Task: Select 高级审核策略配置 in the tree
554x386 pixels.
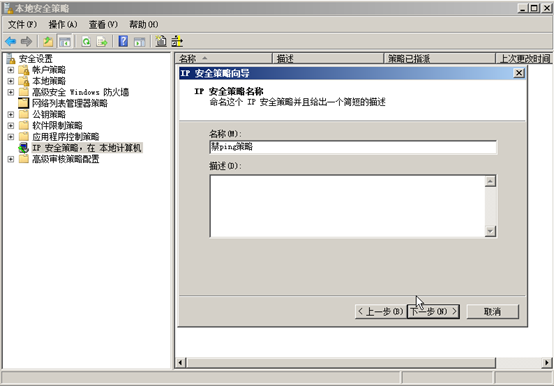Action: pos(65,159)
